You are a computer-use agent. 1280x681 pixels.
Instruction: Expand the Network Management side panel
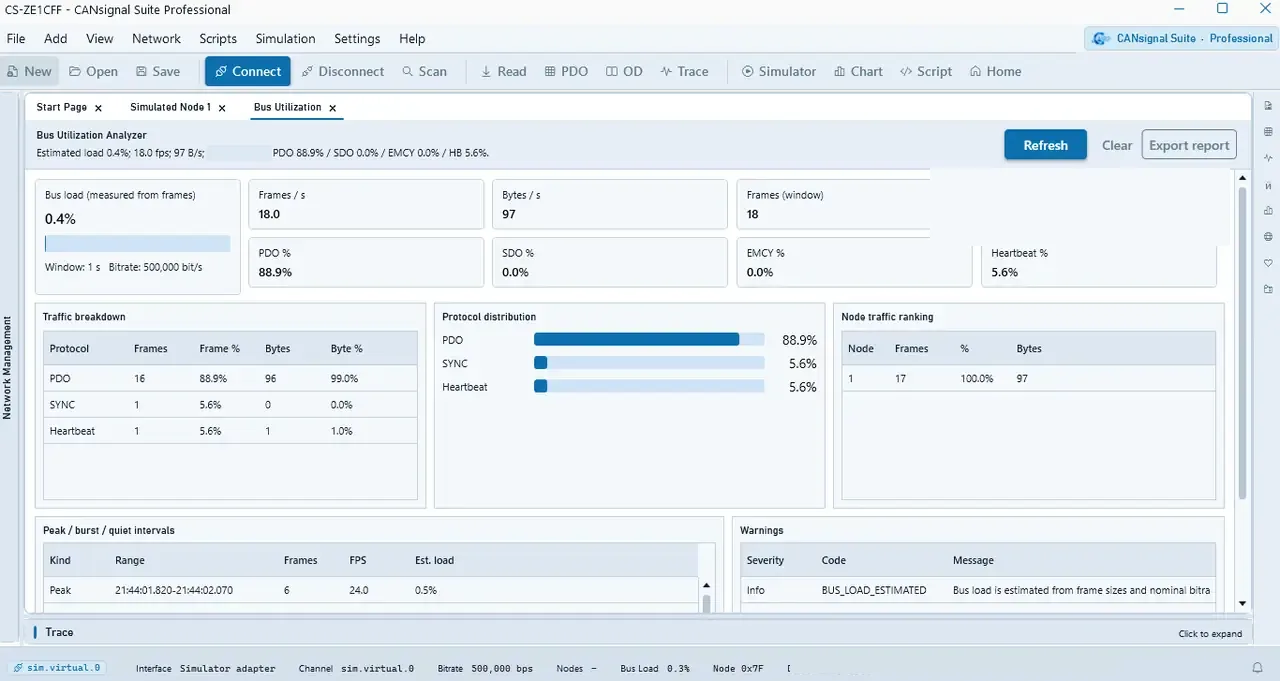point(7,368)
